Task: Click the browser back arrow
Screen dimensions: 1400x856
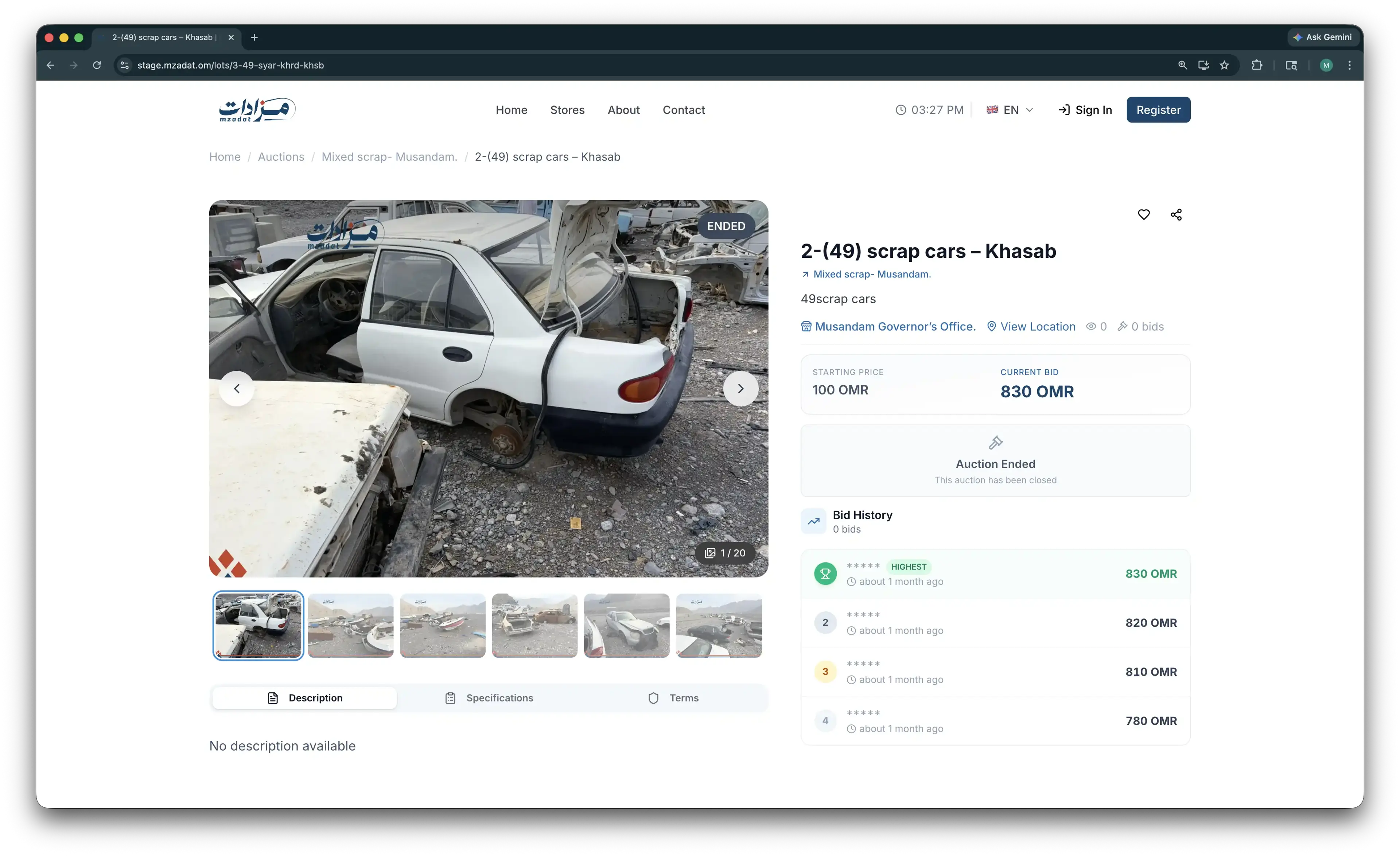Action: click(50, 65)
